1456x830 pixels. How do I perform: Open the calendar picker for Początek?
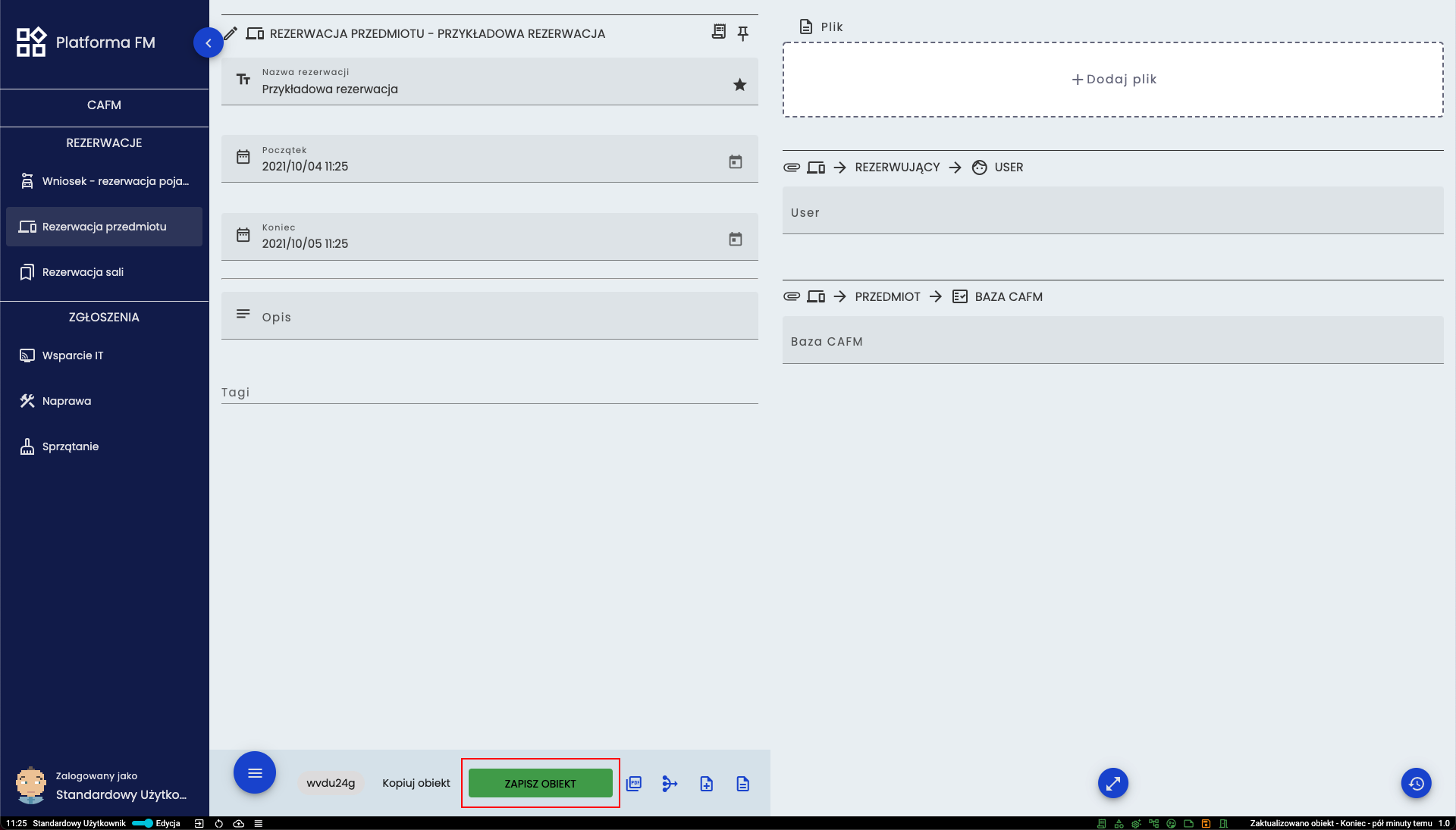[736, 161]
